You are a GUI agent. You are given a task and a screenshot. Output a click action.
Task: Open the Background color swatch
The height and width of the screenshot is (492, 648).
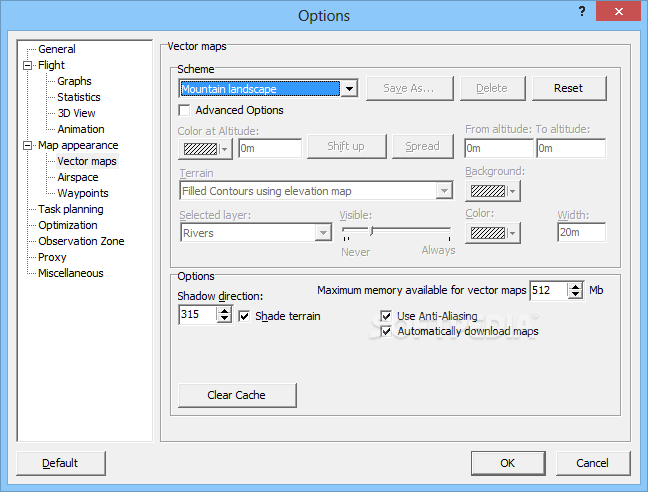493,191
